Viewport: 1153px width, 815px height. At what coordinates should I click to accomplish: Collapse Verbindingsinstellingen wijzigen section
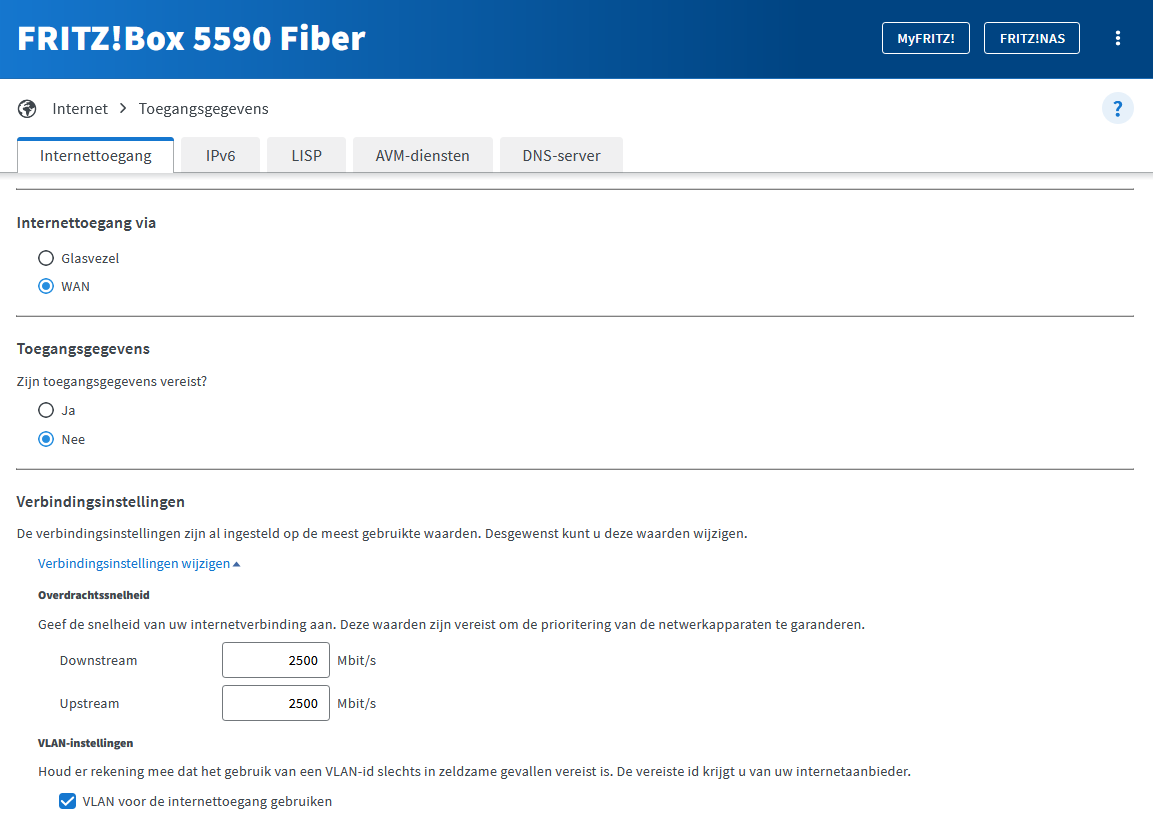(x=139, y=564)
